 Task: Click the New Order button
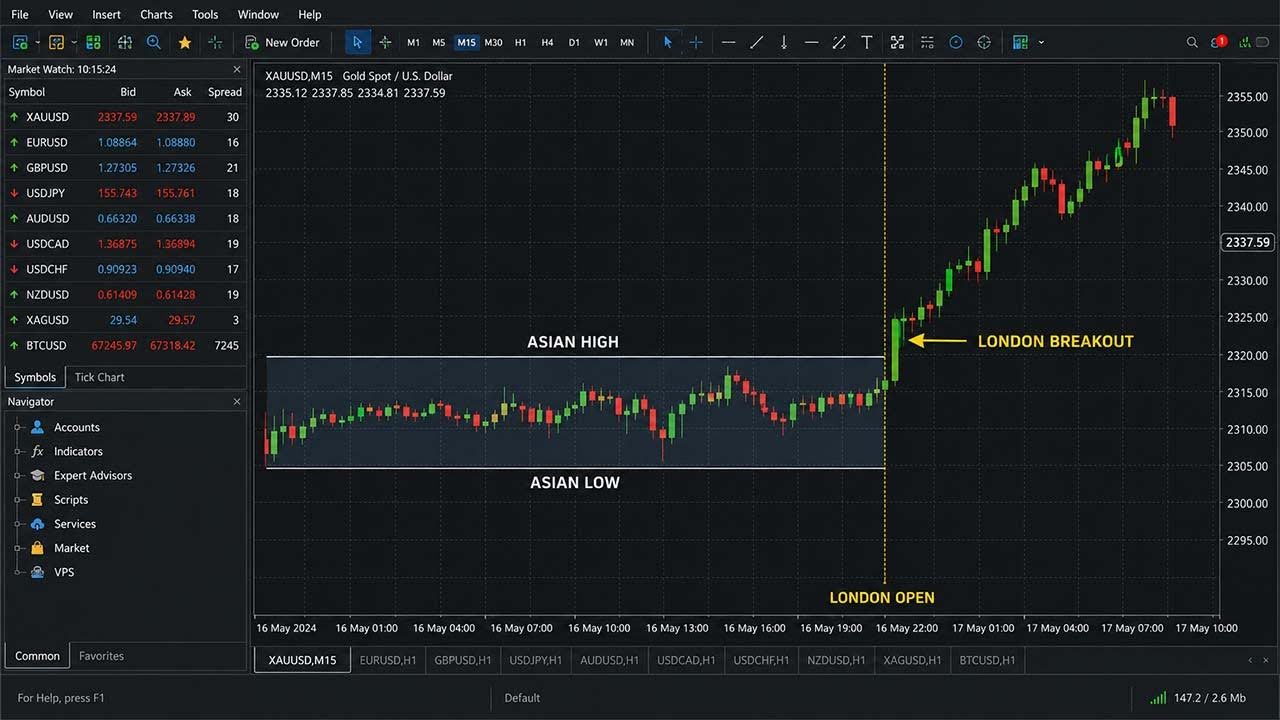282,42
